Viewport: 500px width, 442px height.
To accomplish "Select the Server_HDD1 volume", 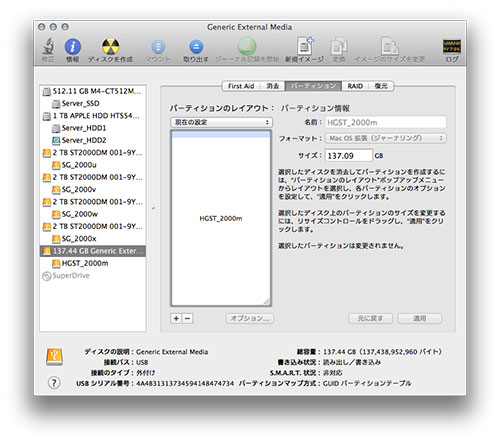I will (x=93, y=128).
